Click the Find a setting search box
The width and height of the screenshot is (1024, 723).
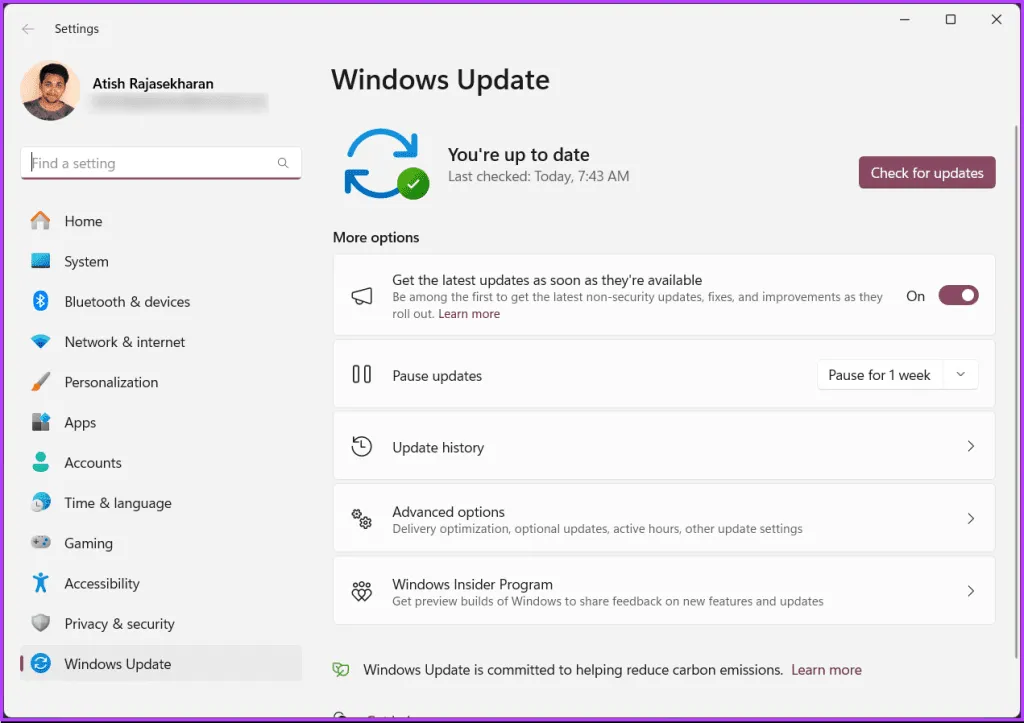coord(150,163)
